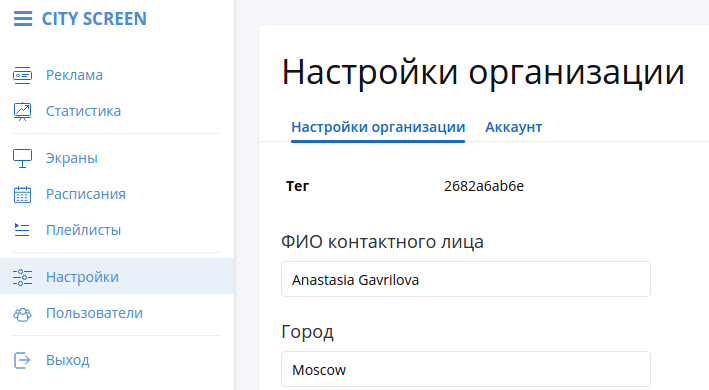Screen dimensions: 709x390
Task: Open the Реклама section
Action: pyautogui.click(x=74, y=75)
